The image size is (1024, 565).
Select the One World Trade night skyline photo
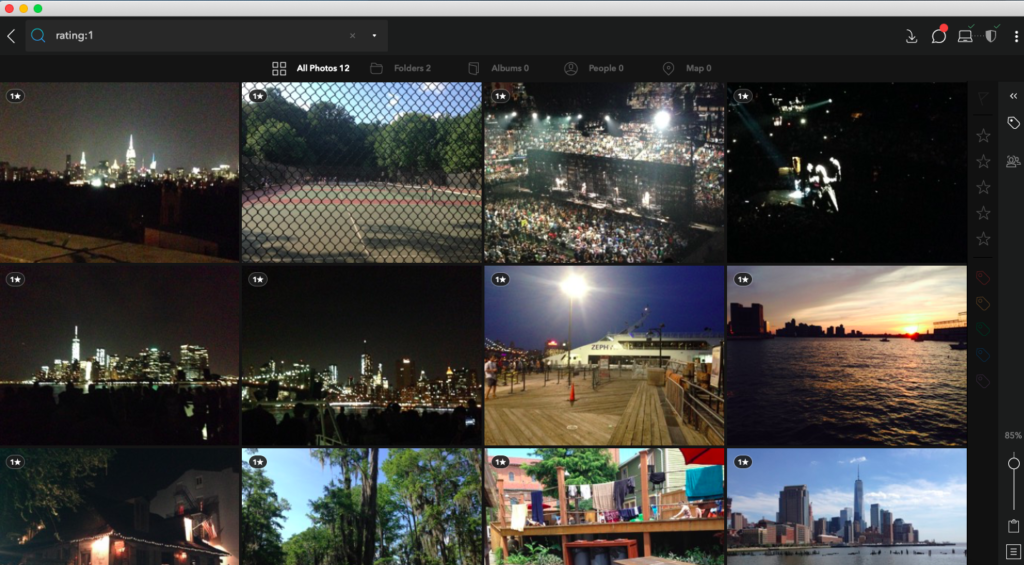(120, 355)
